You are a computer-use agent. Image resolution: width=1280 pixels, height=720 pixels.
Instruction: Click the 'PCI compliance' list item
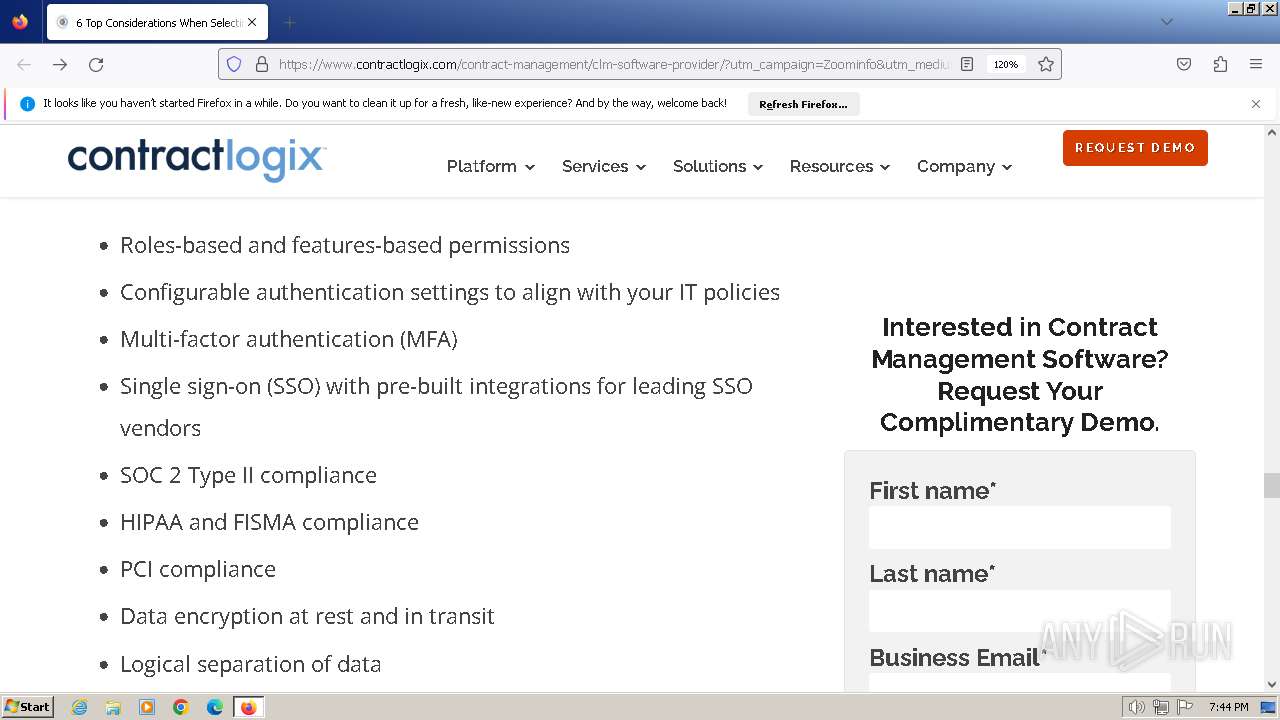click(x=198, y=569)
